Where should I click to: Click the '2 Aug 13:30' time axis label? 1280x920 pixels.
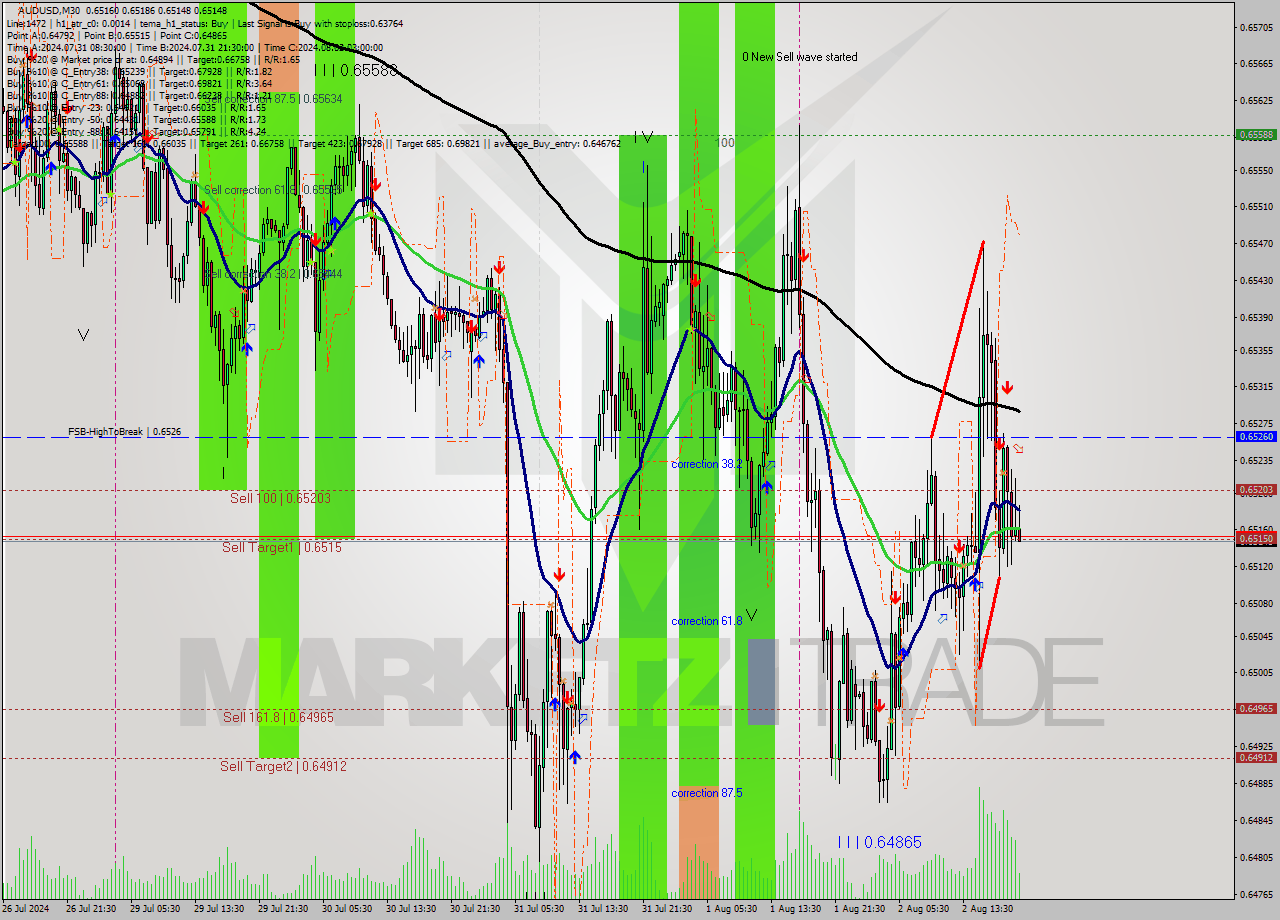coord(988,909)
